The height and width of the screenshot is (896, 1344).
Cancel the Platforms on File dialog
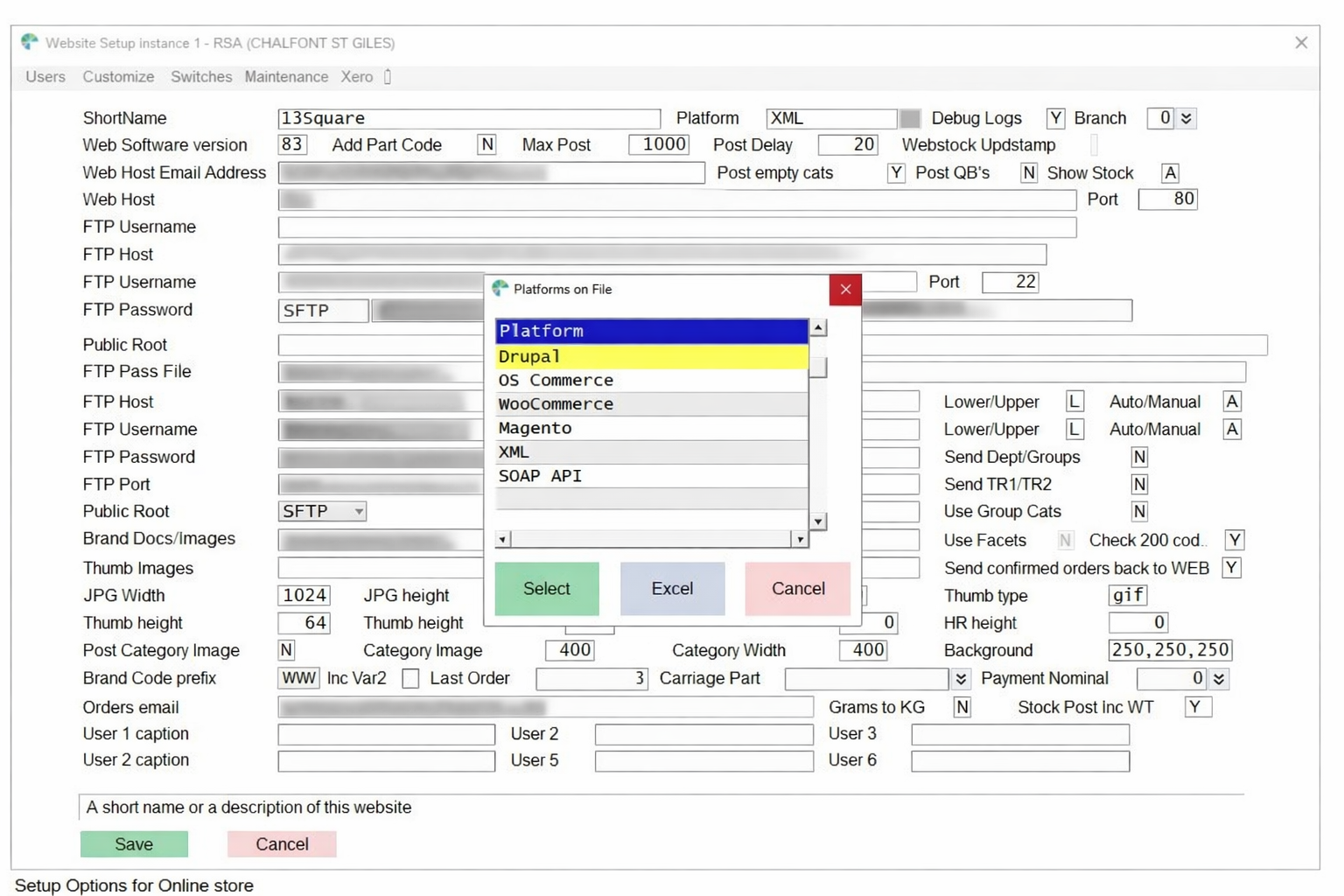tap(795, 588)
